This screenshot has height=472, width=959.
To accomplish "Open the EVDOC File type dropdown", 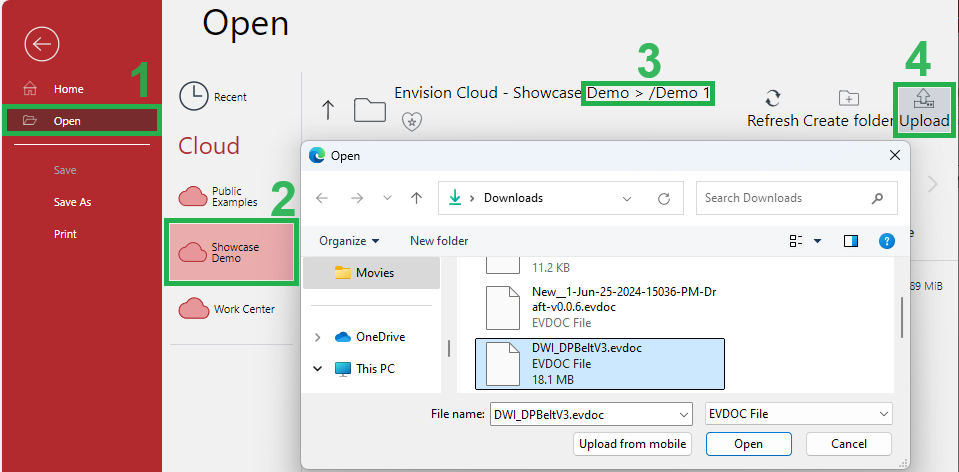I will click(799, 414).
